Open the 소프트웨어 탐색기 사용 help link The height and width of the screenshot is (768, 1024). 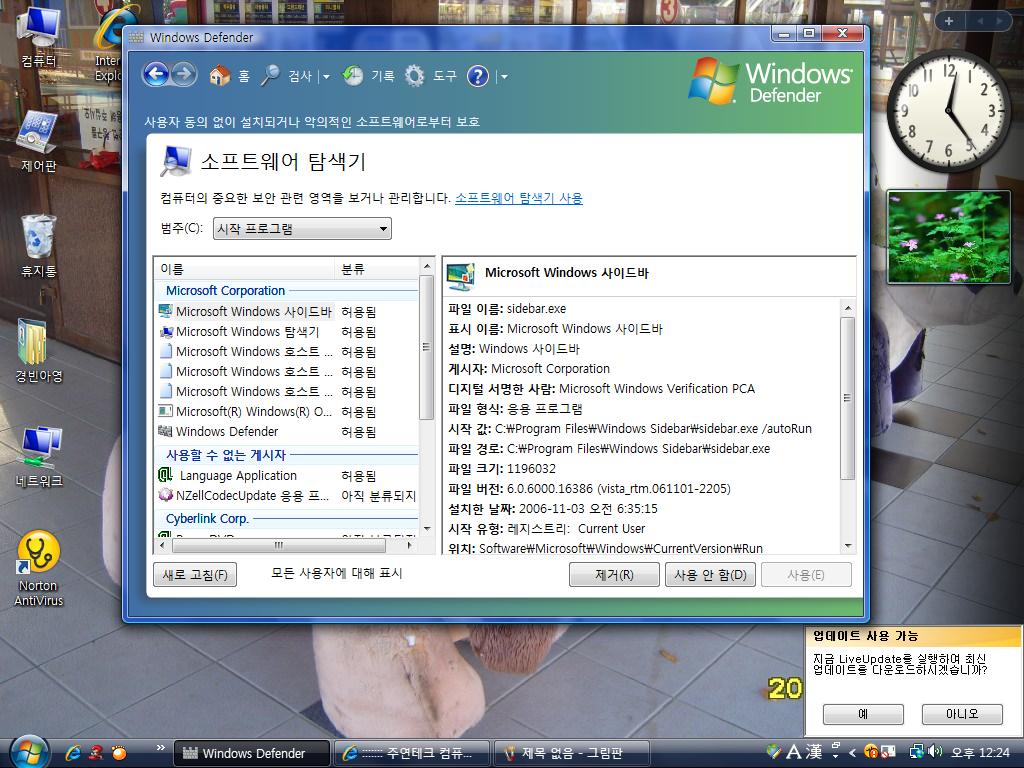[x=519, y=198]
